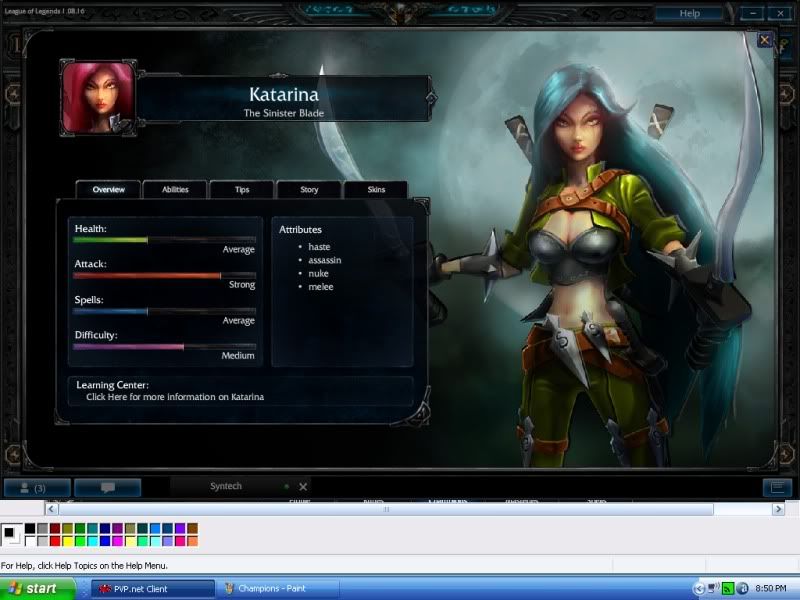The image size is (800, 600).
Task: Switch to Champions - Paint taskbar window
Action: click(275, 589)
